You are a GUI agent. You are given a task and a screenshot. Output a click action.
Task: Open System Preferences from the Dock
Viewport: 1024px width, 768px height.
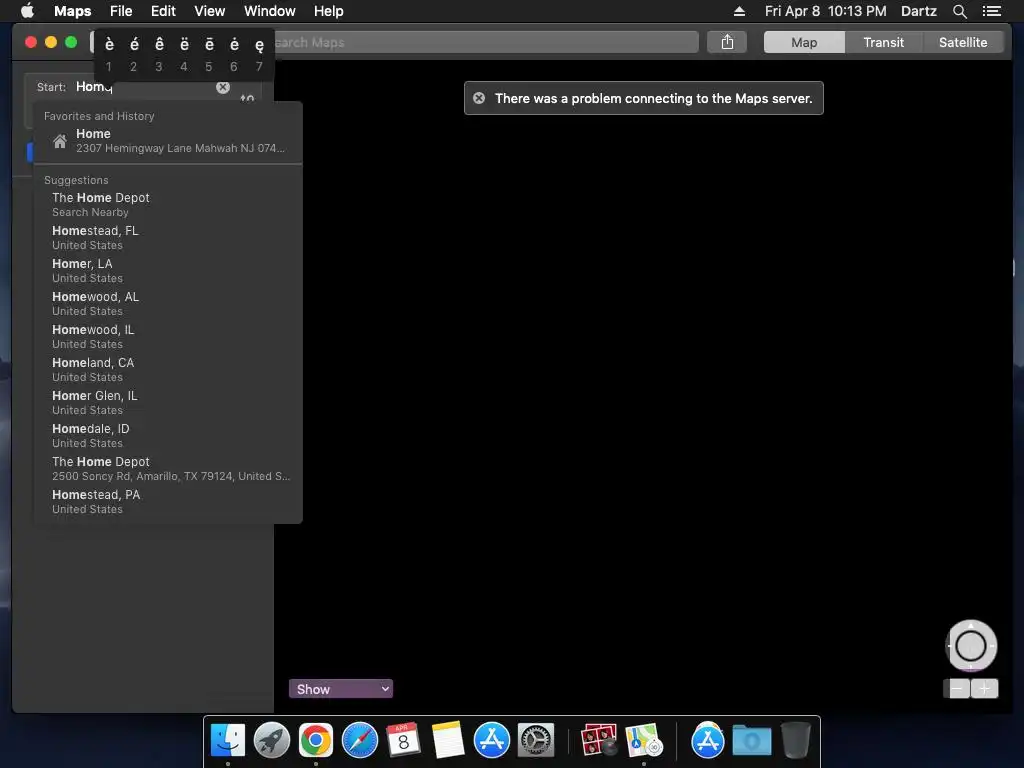point(536,741)
